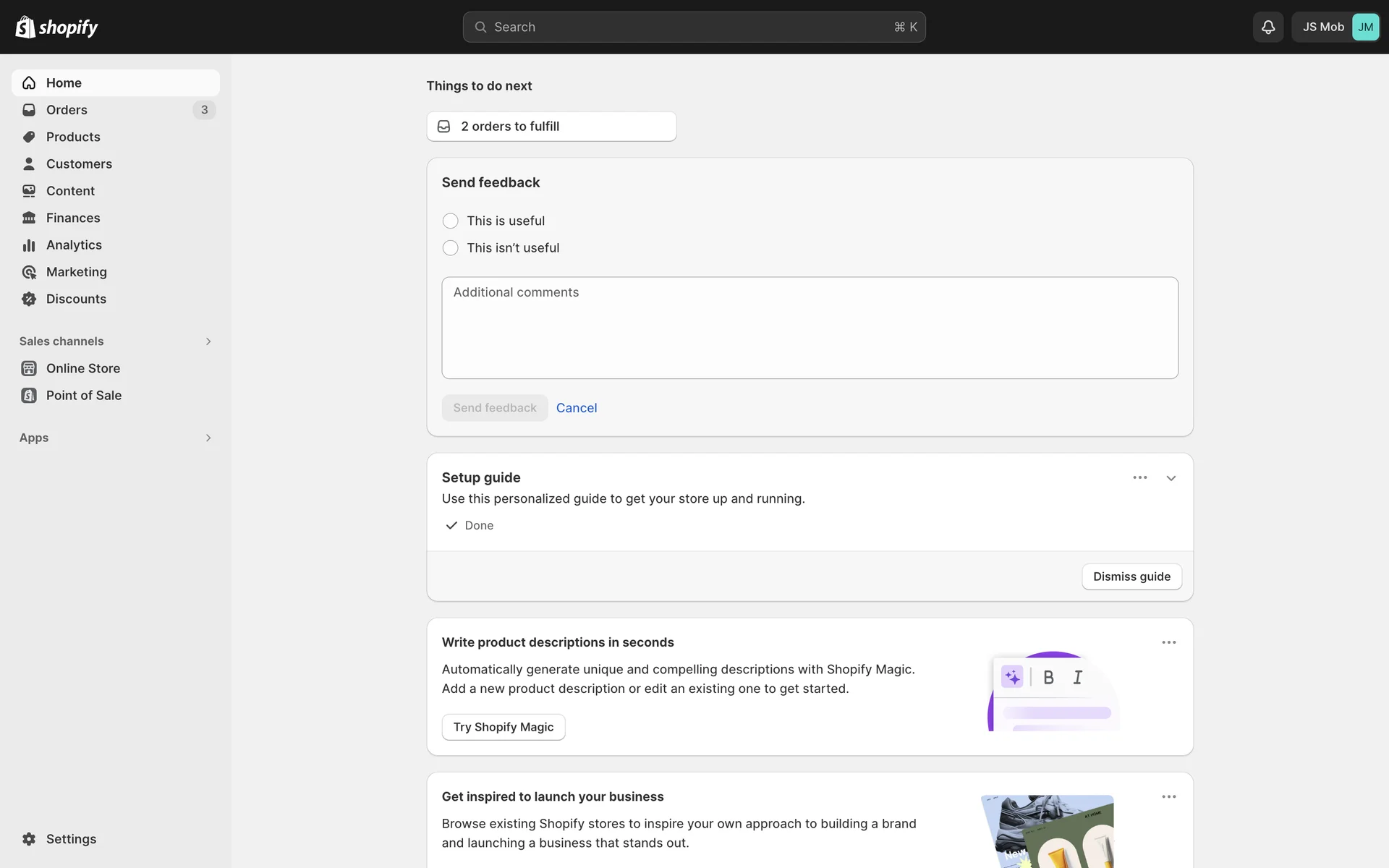This screenshot has width=1389, height=868.
Task: Open Discounts via the percent icon
Action: 29,299
